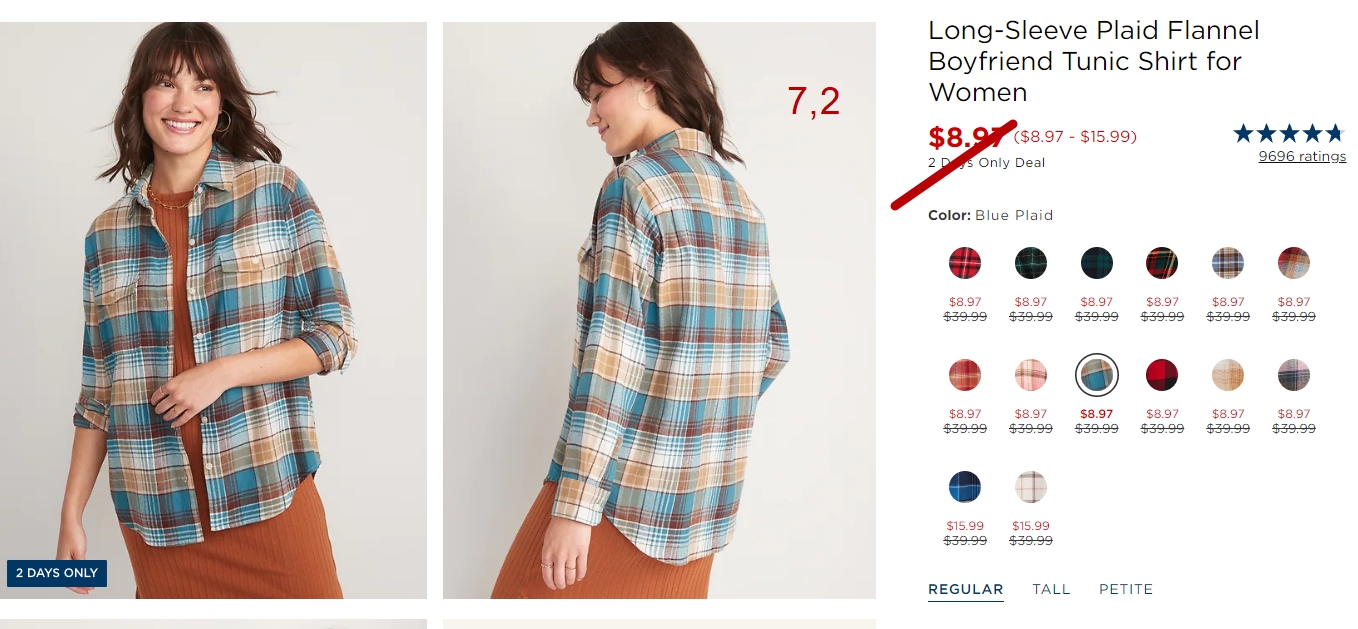Click the product title text
1358x629 pixels.
1094,61
